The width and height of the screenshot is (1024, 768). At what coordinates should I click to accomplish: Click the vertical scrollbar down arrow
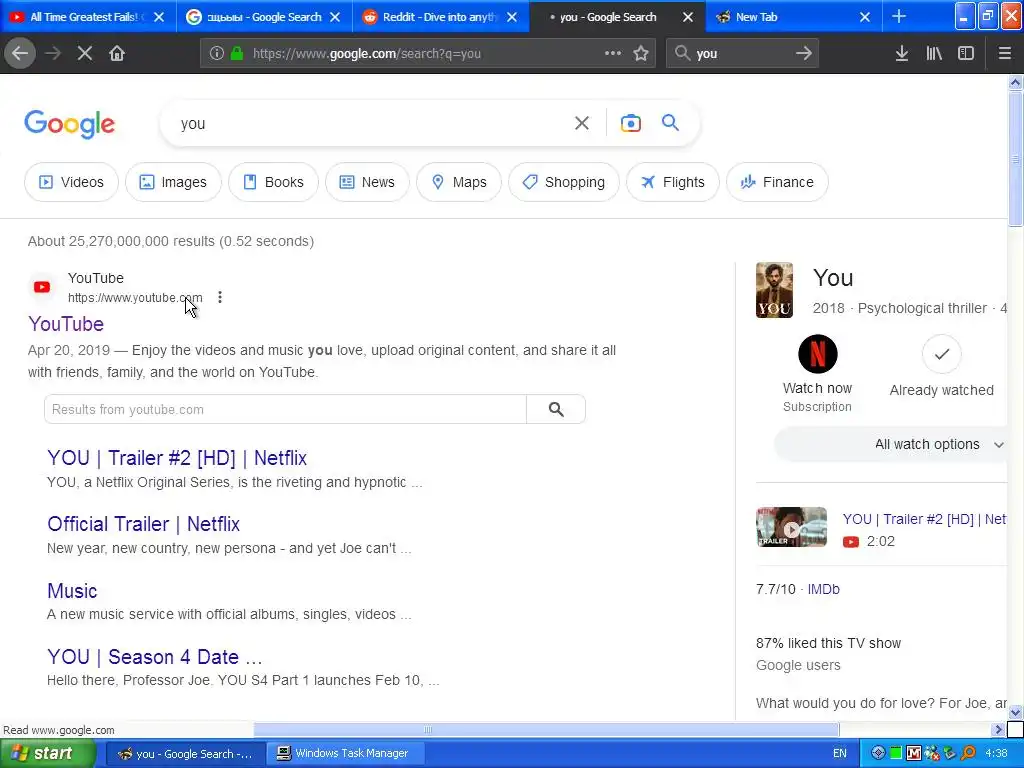[1015, 712]
